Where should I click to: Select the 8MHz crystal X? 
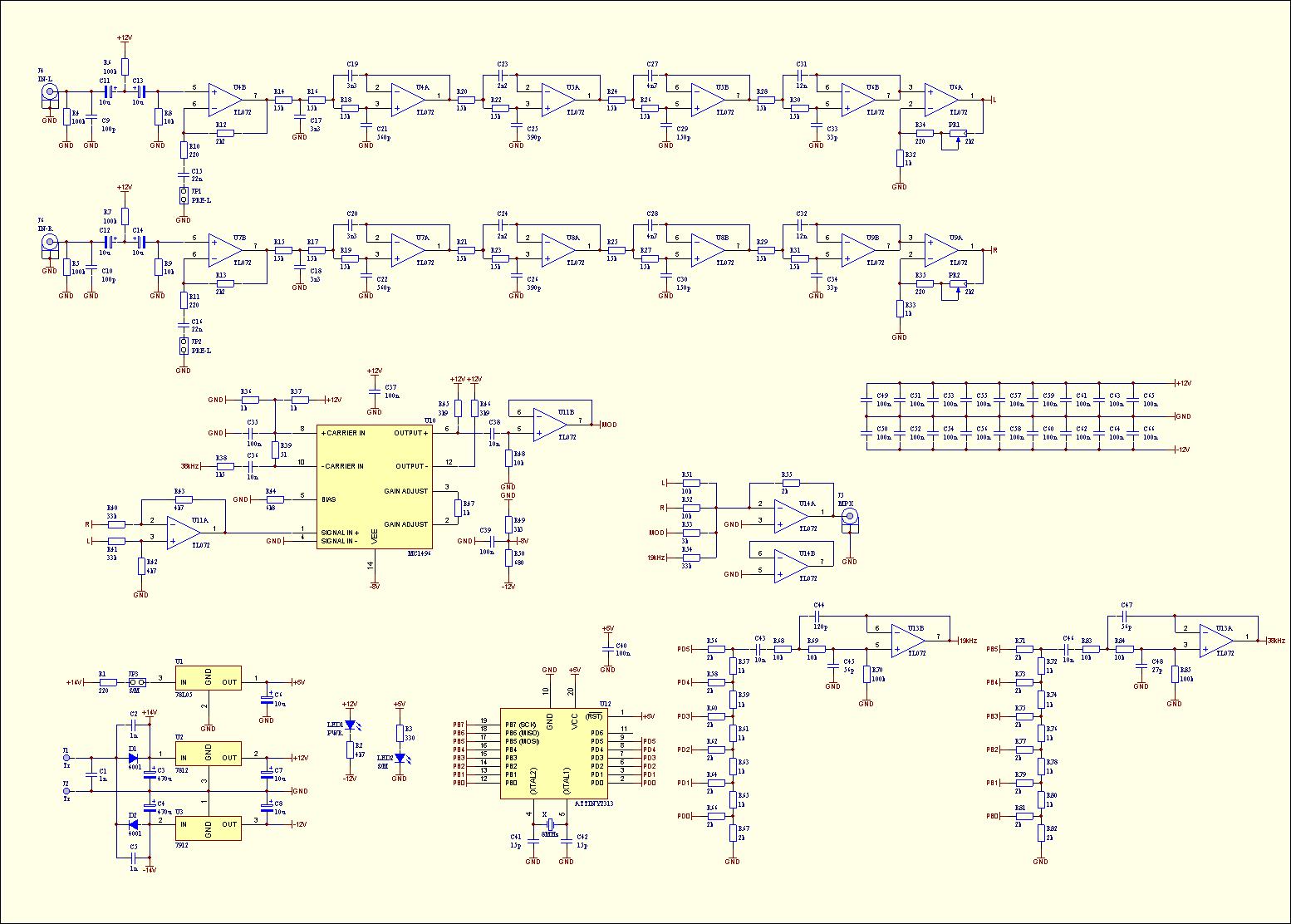tap(549, 823)
